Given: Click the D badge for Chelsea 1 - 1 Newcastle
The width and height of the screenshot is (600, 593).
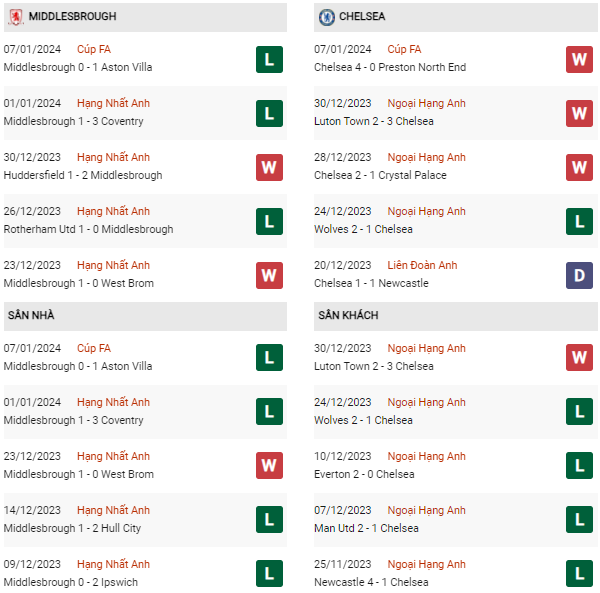Looking at the screenshot, I should (x=579, y=275).
